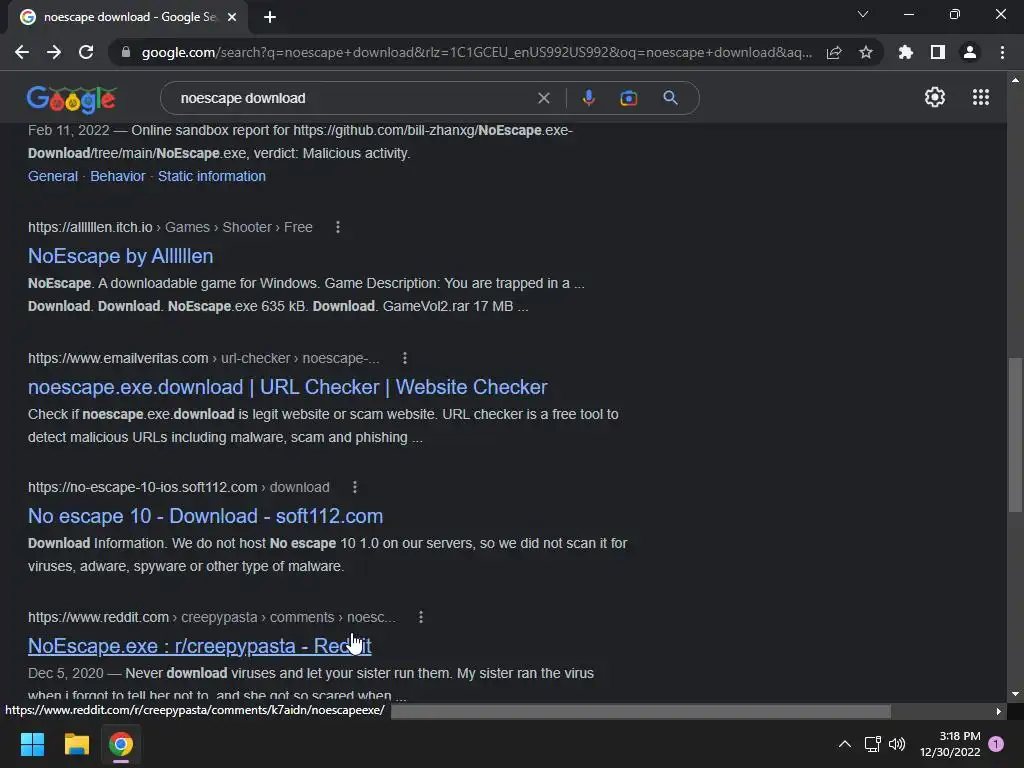Open the General sitelink

click(53, 176)
